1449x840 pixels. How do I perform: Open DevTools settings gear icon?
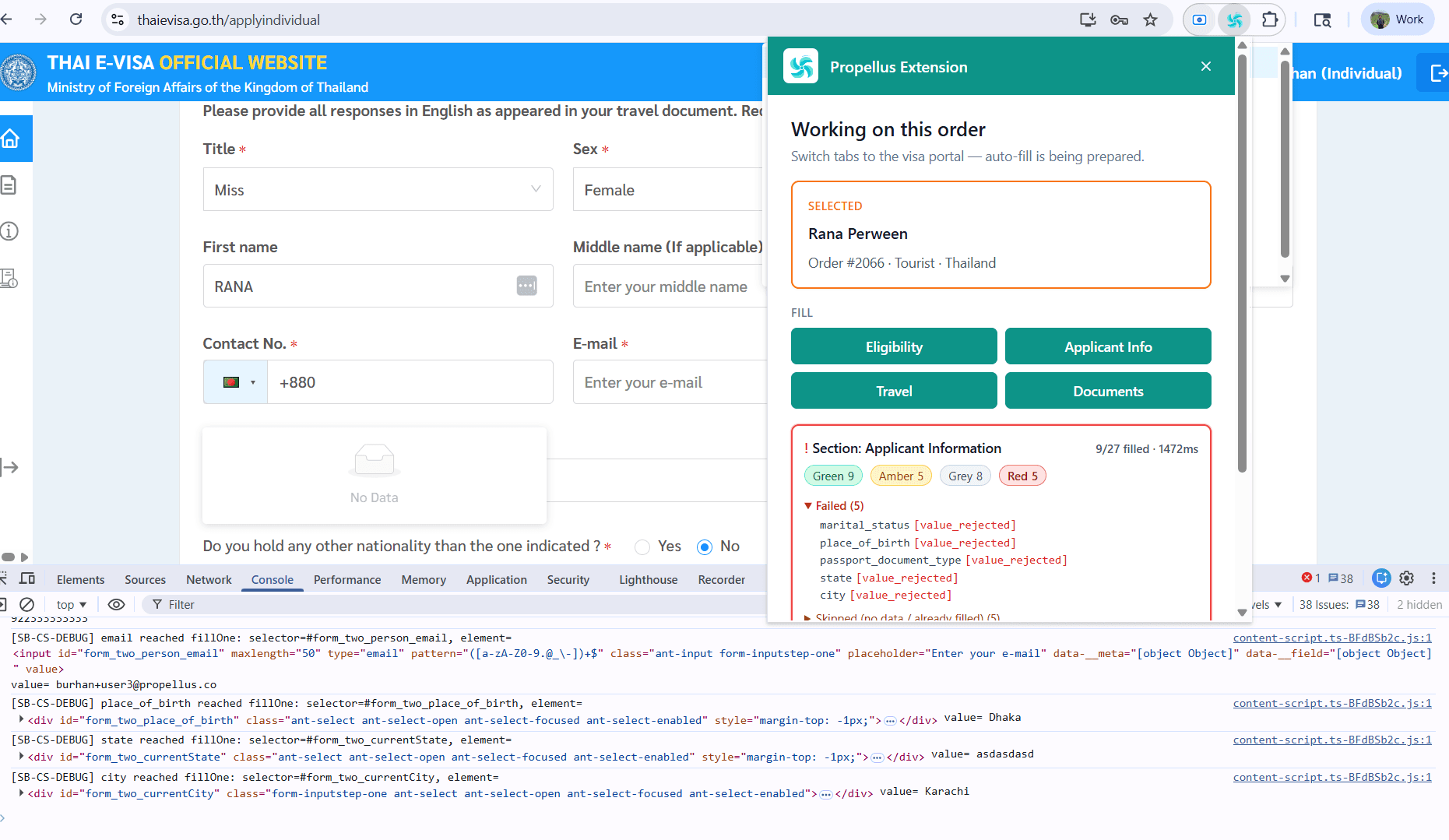[x=1406, y=578]
